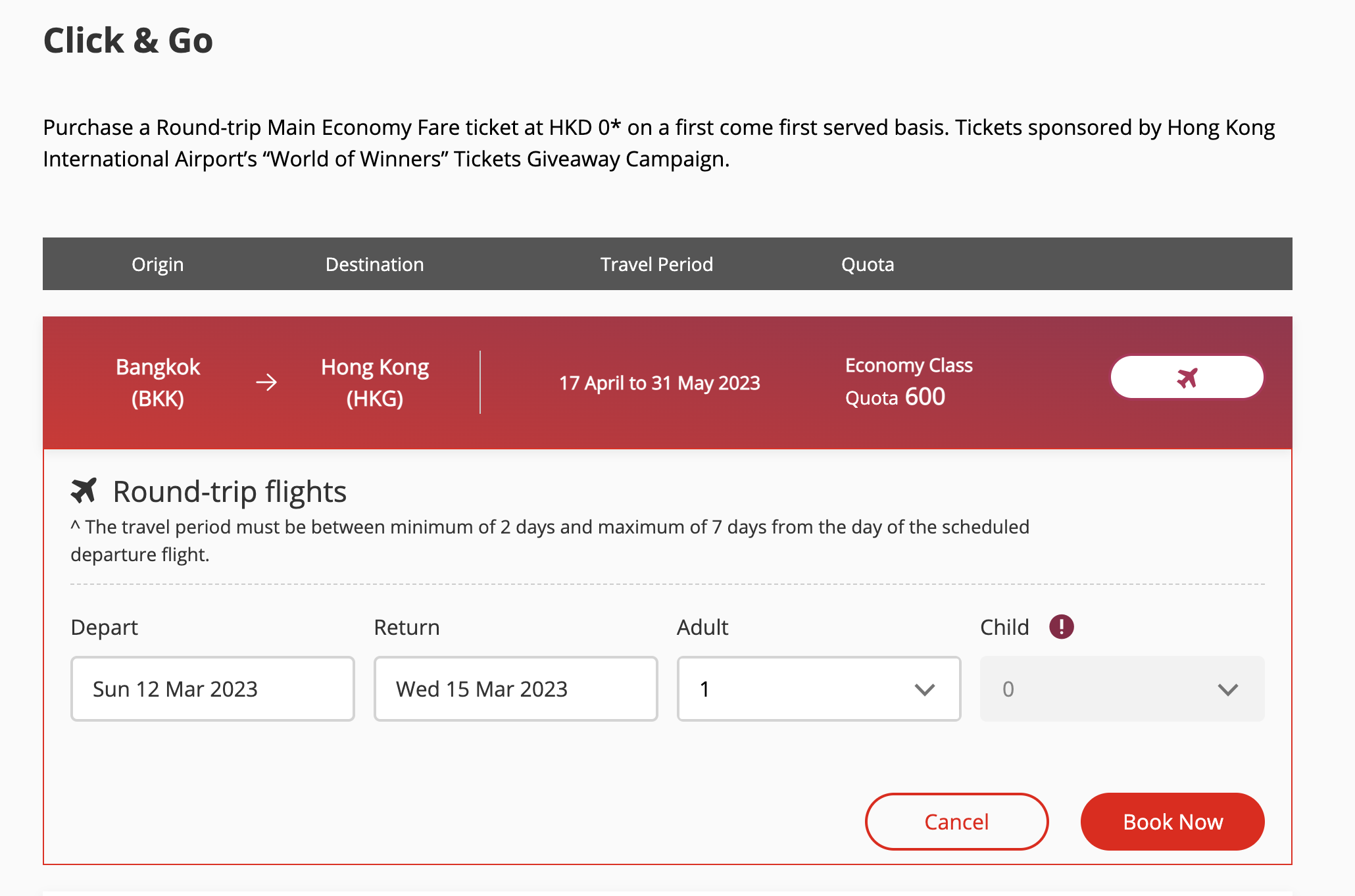Click the Travel Period column header

(656, 264)
